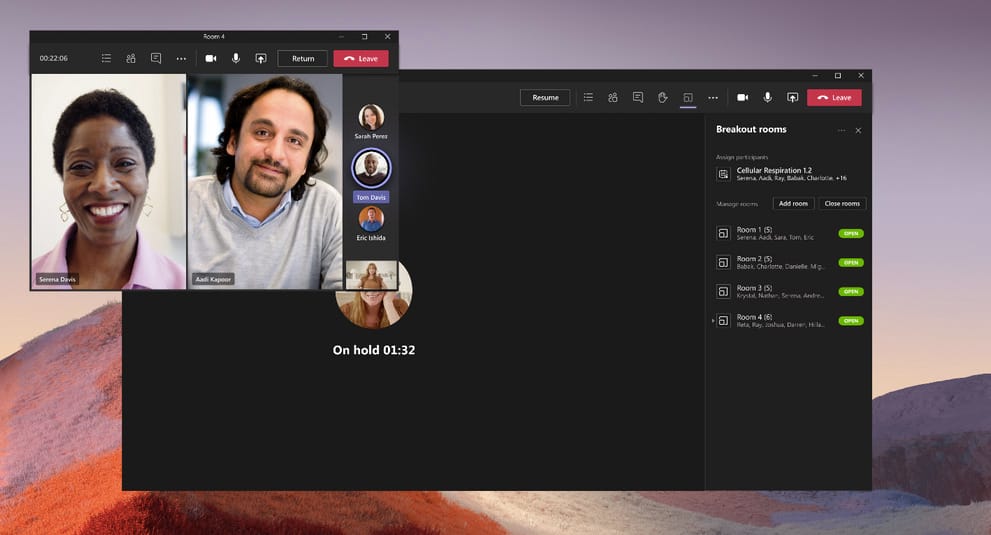Click Close rooms button
This screenshot has height=535, width=991.
(x=842, y=204)
